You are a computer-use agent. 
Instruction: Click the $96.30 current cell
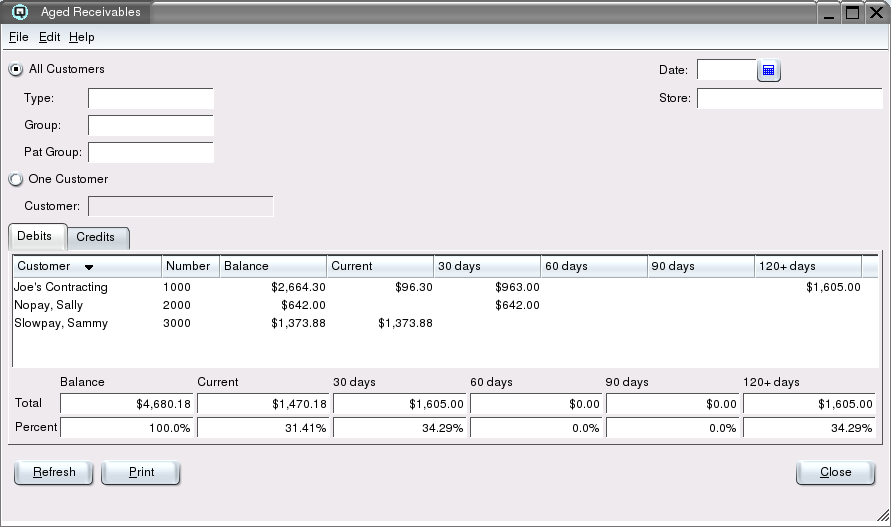414,287
